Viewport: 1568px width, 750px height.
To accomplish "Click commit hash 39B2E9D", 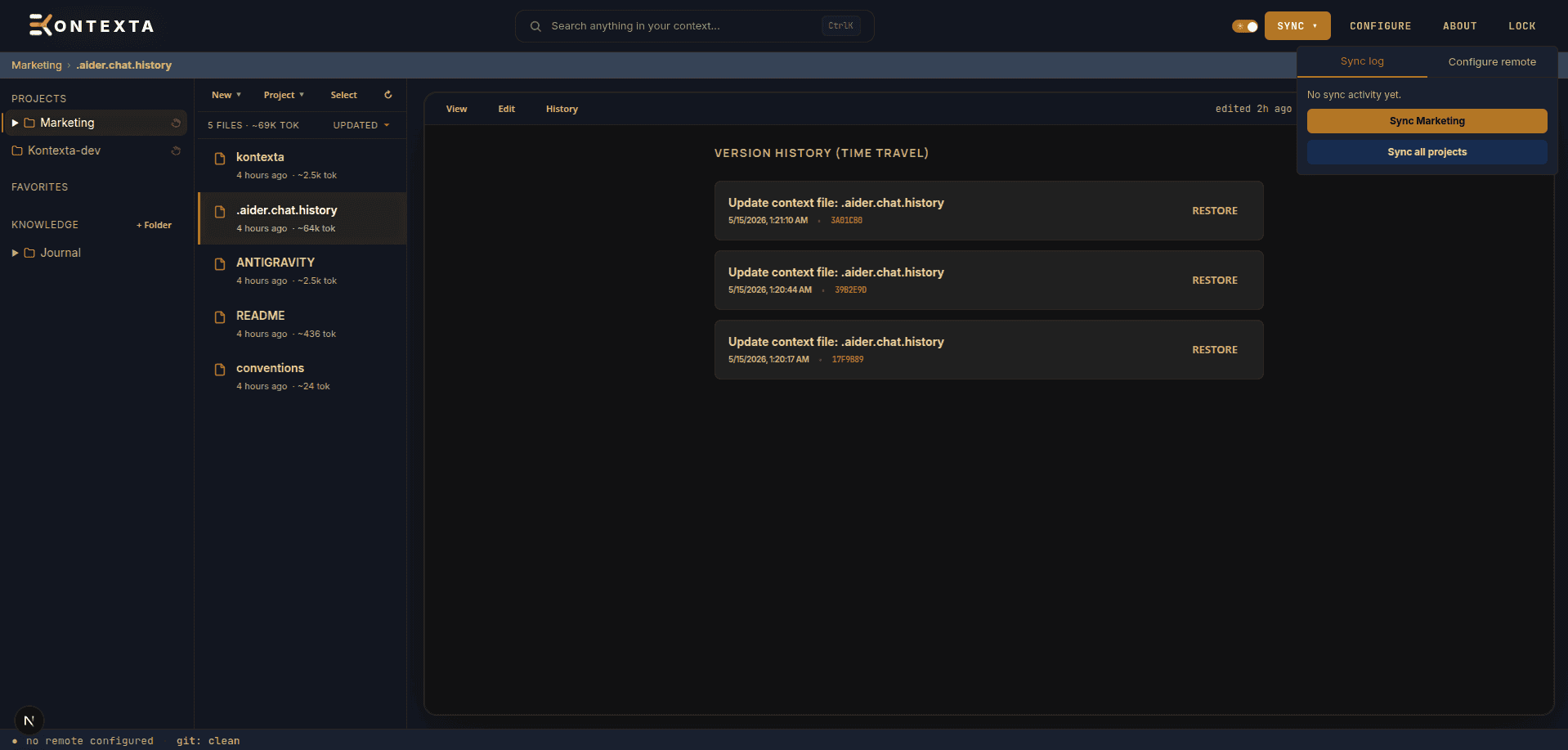I will pyautogui.click(x=850, y=290).
